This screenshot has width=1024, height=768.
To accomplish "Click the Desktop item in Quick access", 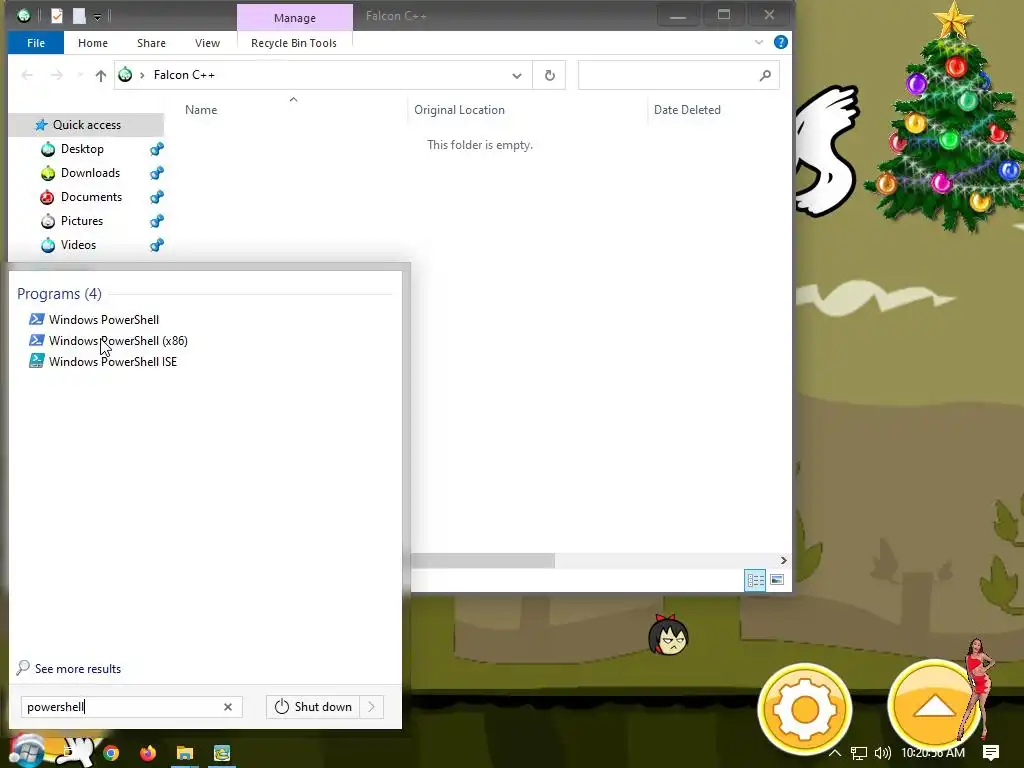I will pos(82,149).
